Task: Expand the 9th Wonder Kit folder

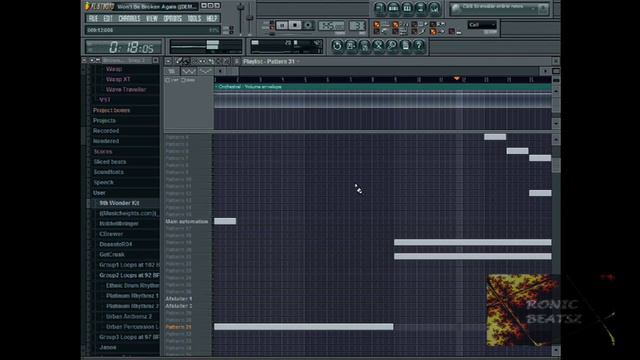Action: (119, 203)
